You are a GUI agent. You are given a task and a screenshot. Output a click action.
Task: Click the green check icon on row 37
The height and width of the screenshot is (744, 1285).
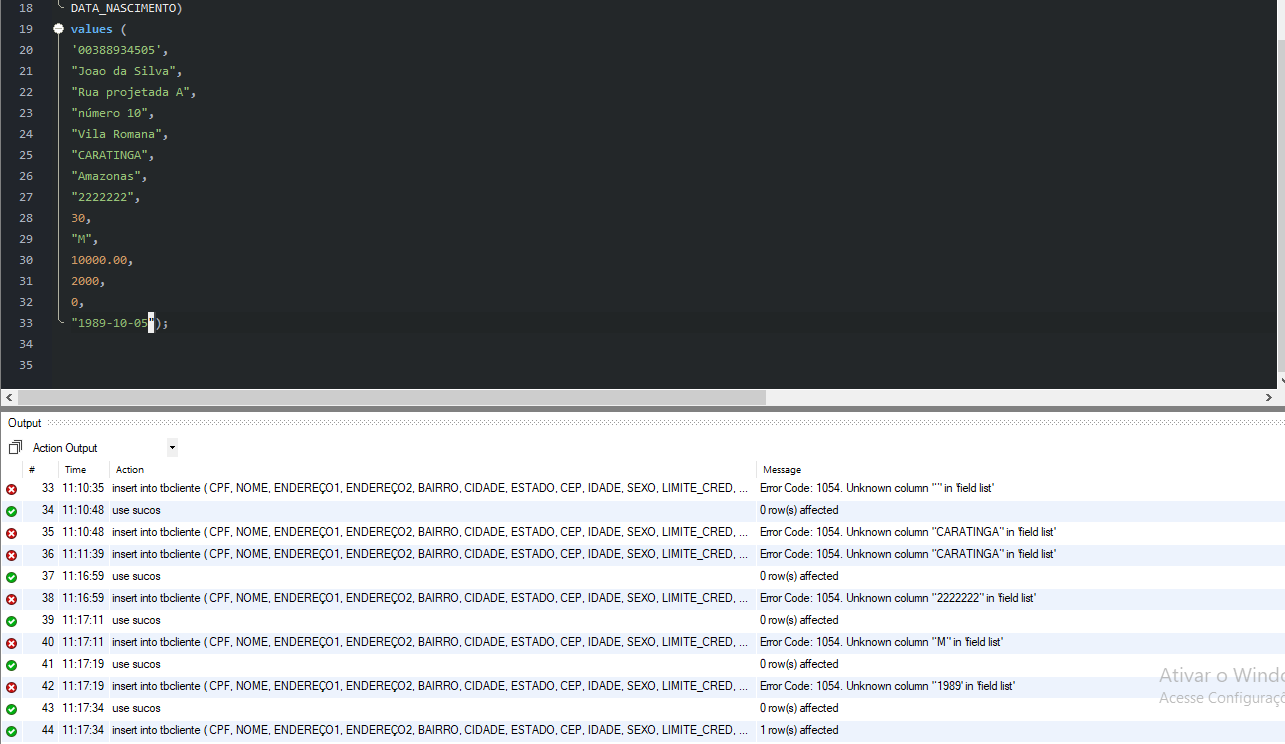pyautogui.click(x=11, y=577)
